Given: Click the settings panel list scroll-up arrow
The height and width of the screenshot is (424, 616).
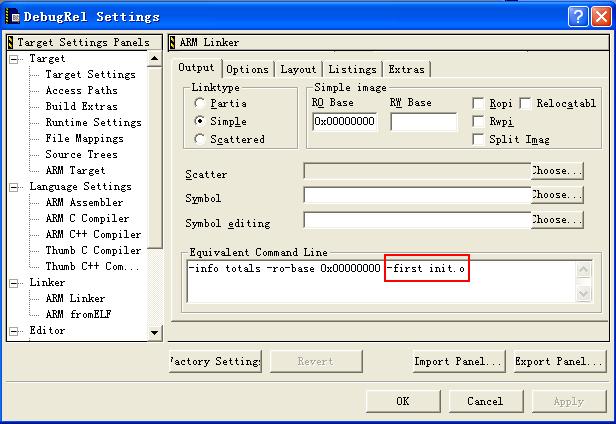Looking at the screenshot, I should tap(154, 59).
